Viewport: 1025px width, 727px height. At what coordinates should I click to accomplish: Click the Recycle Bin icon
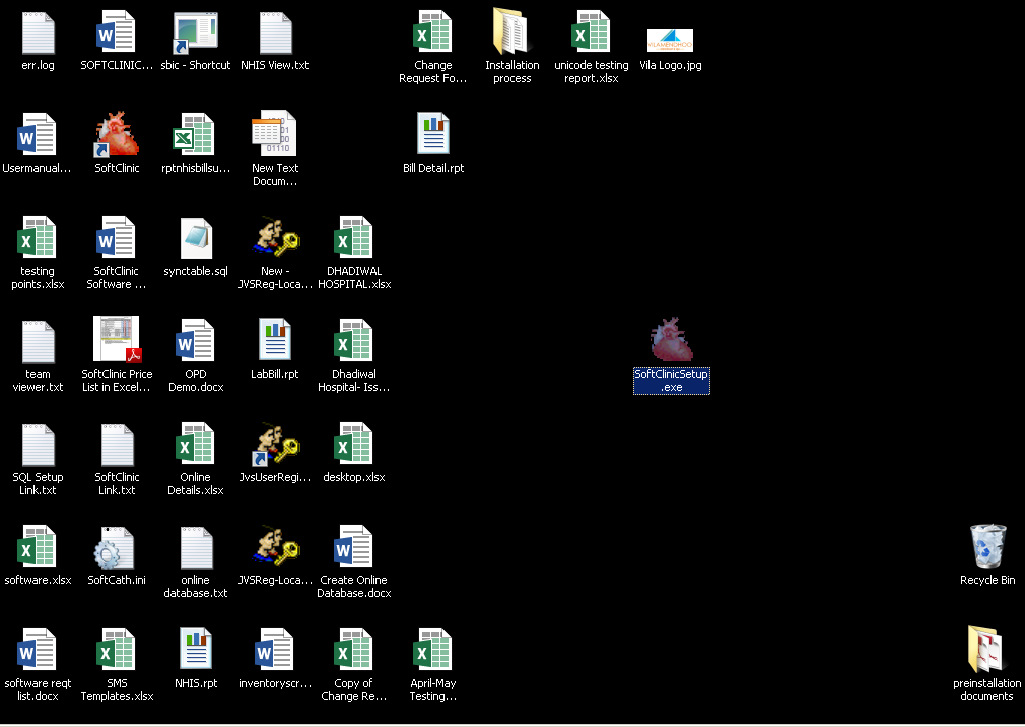[987, 547]
